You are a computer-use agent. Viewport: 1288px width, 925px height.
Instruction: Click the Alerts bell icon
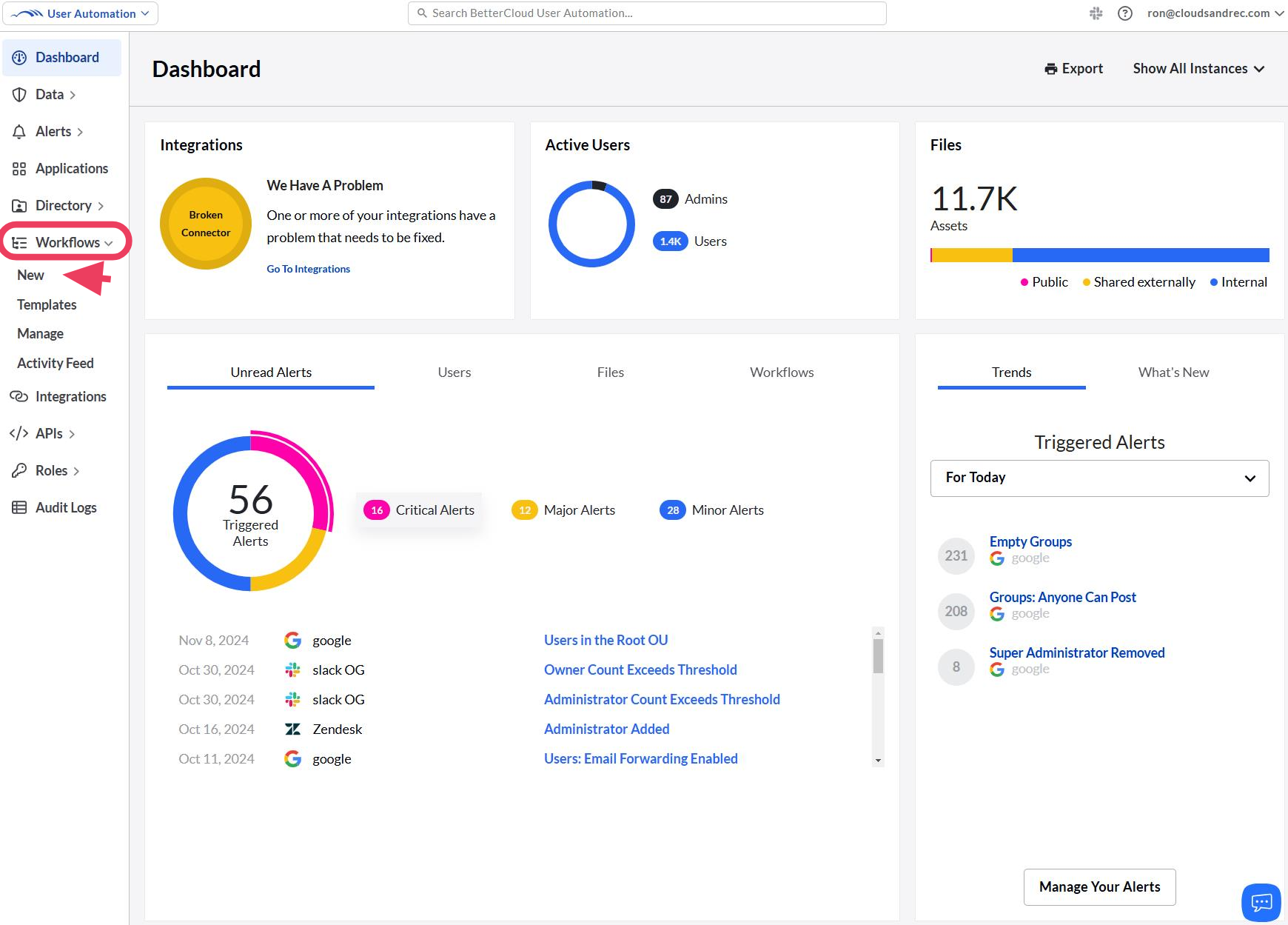pos(19,132)
